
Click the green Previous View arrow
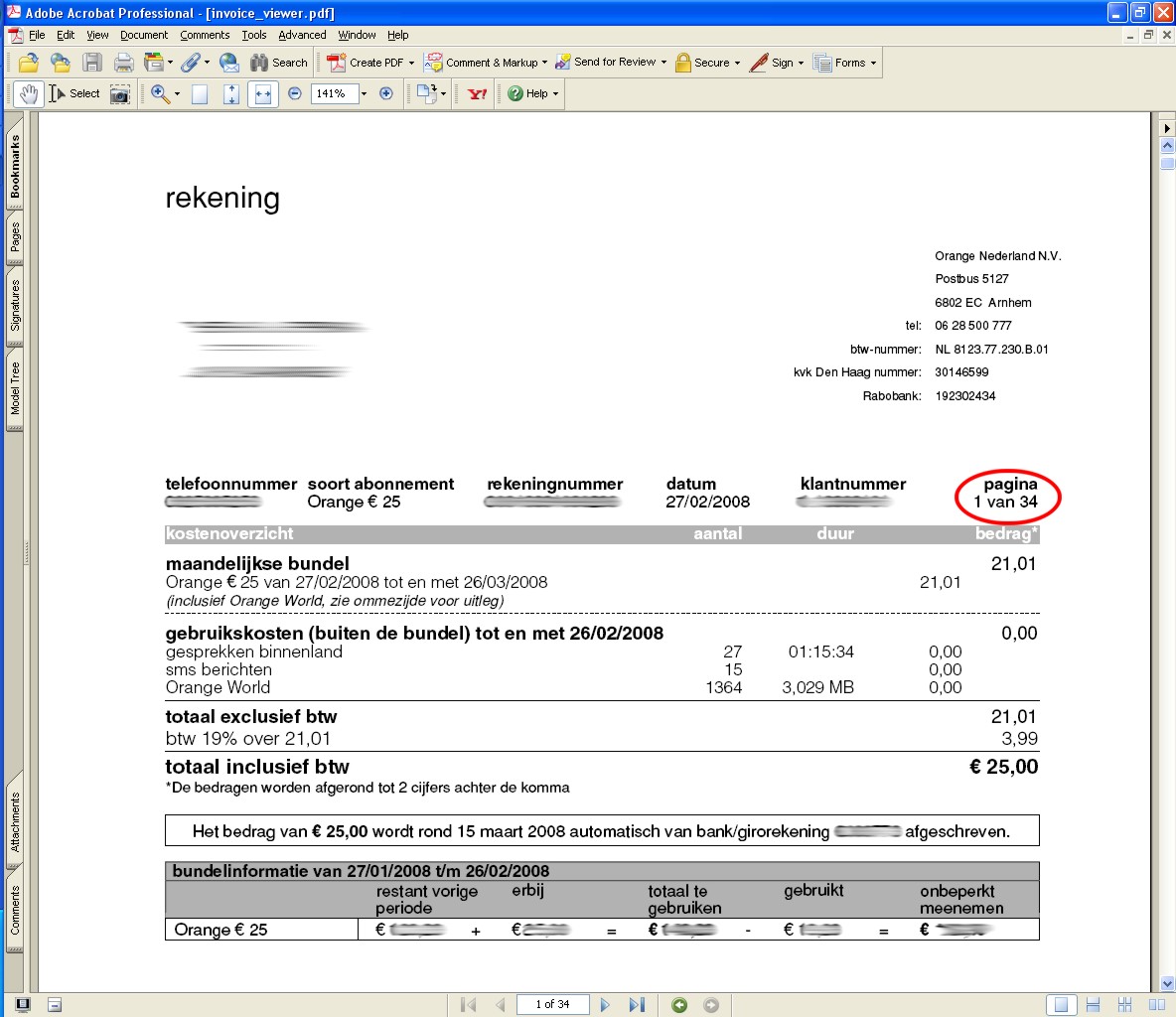[679, 1005]
